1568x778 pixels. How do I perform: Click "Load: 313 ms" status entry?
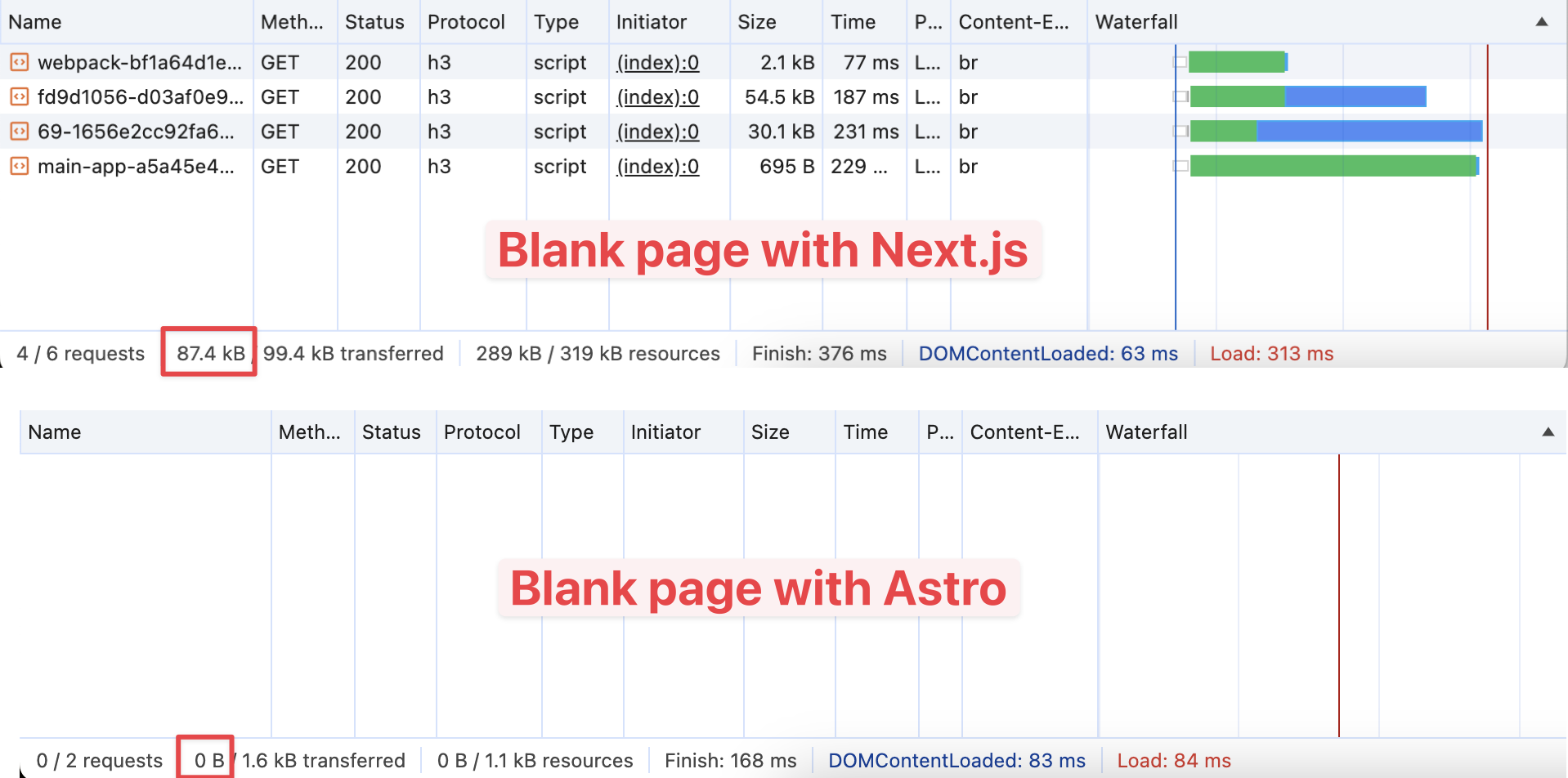pyautogui.click(x=1271, y=354)
